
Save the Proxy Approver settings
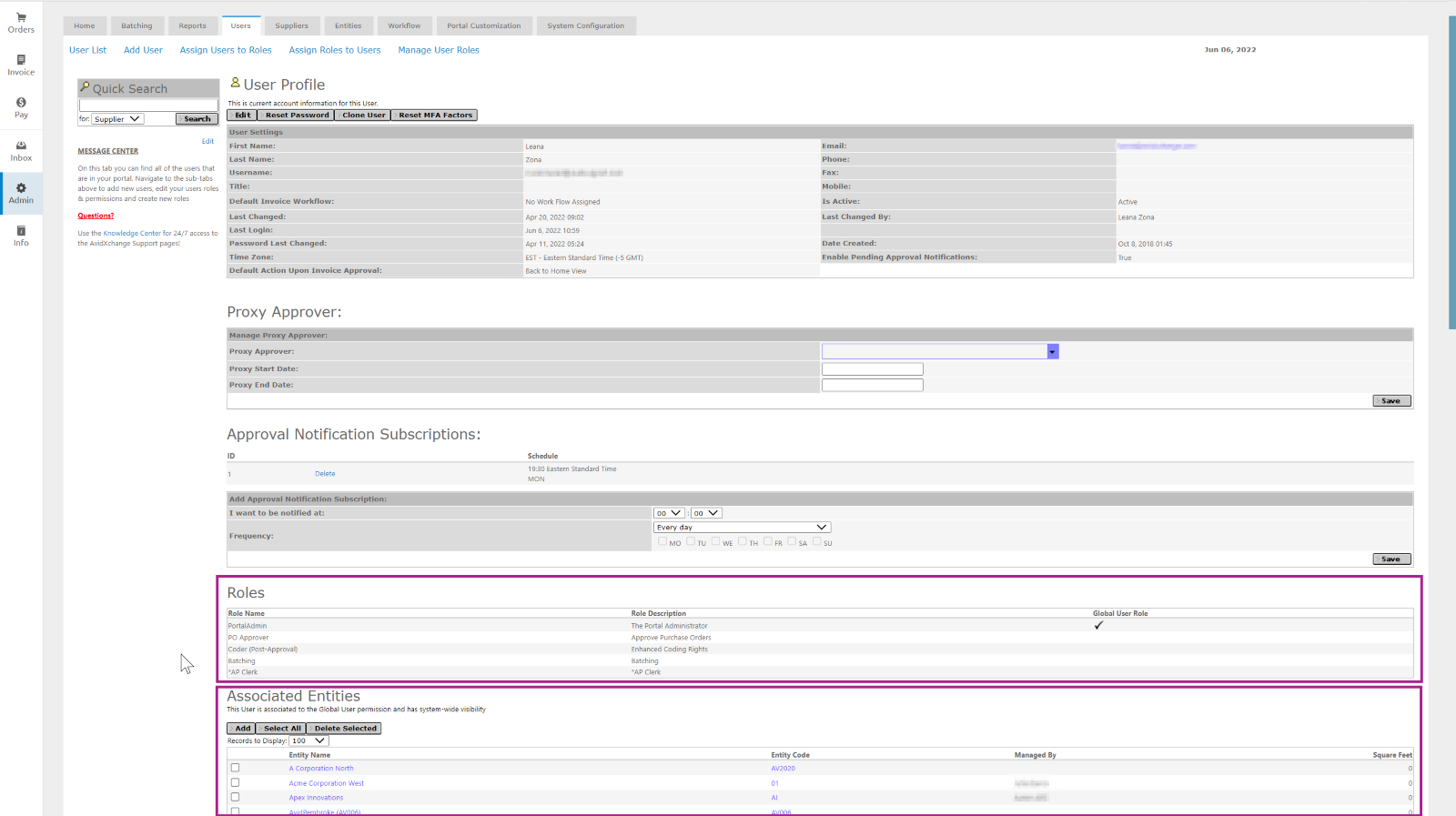(x=1391, y=401)
